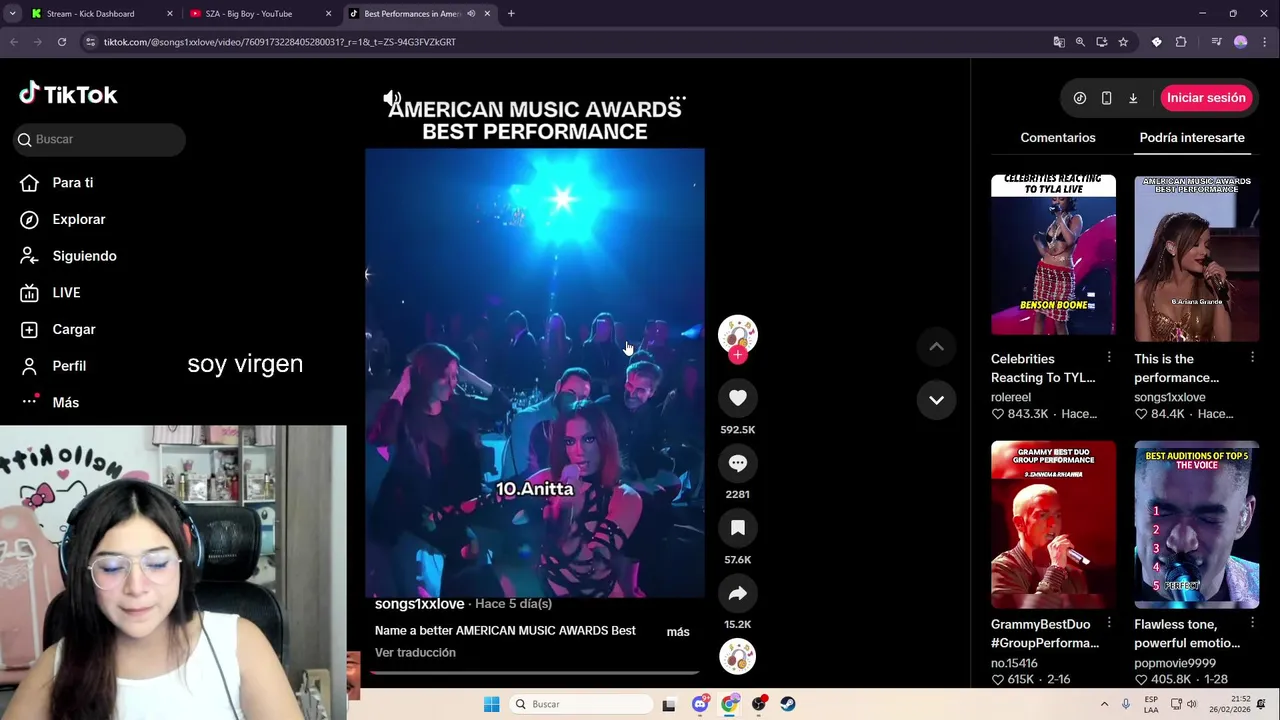Open the browser extensions puzzle icon
The width and height of the screenshot is (1280, 720).
[1181, 42]
